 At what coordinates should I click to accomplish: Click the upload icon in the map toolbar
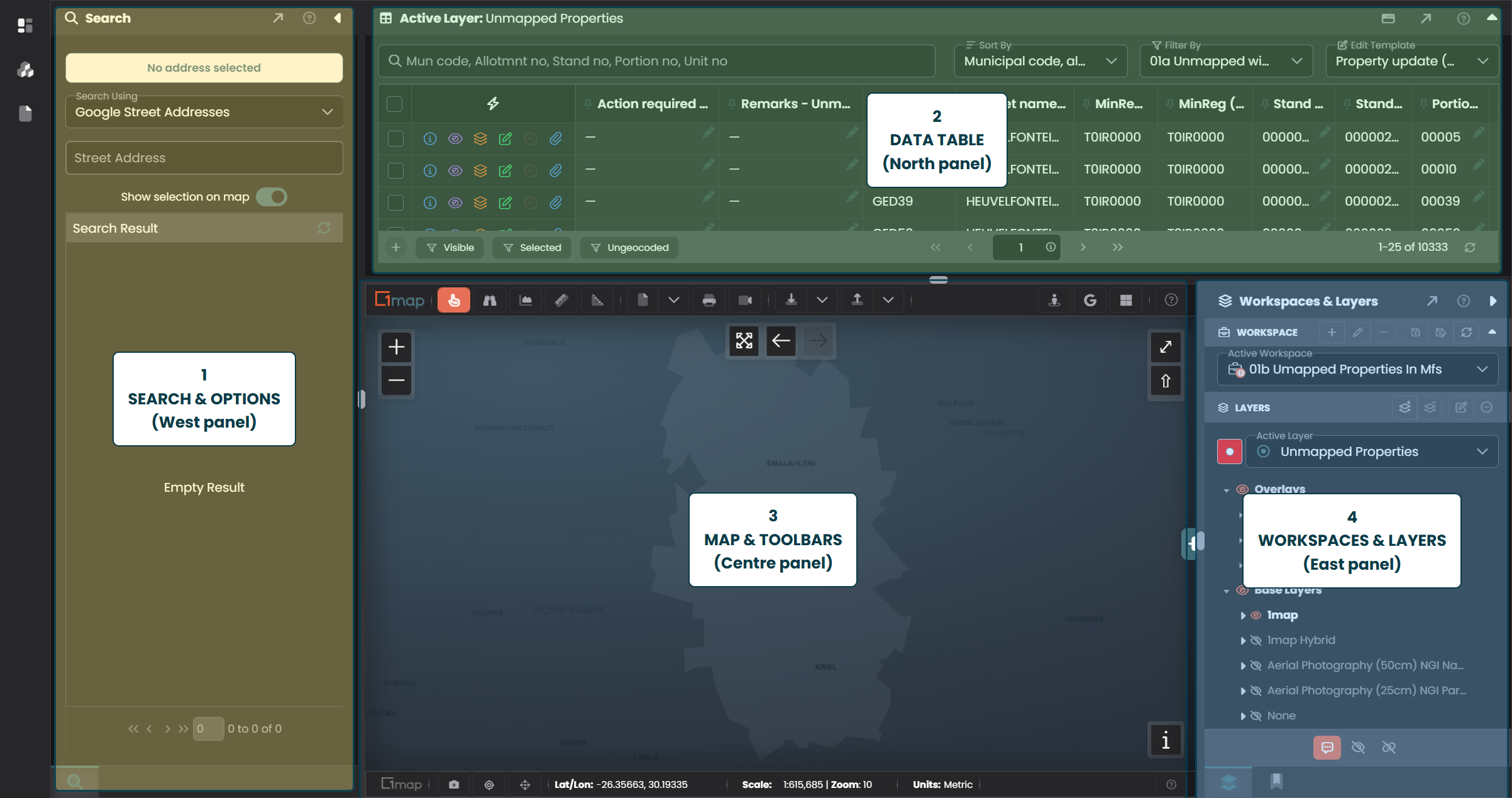click(857, 301)
